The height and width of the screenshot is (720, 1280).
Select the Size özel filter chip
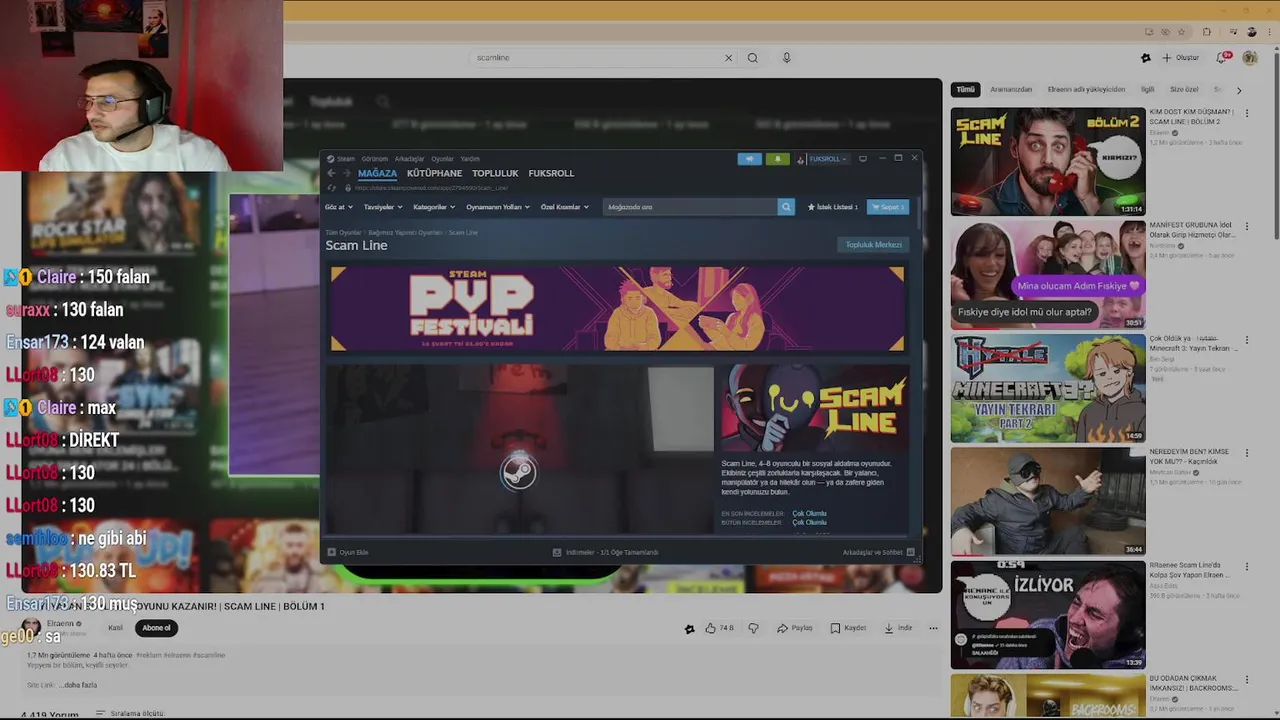click(1184, 89)
